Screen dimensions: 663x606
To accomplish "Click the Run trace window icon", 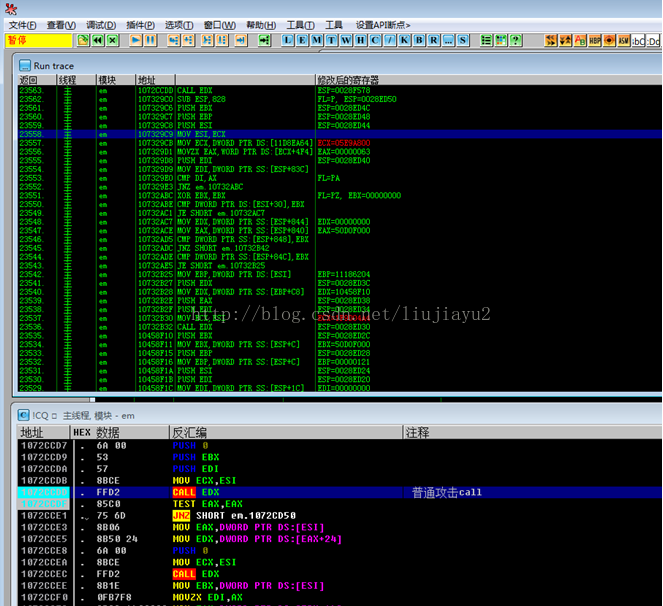I will (x=25, y=66).
